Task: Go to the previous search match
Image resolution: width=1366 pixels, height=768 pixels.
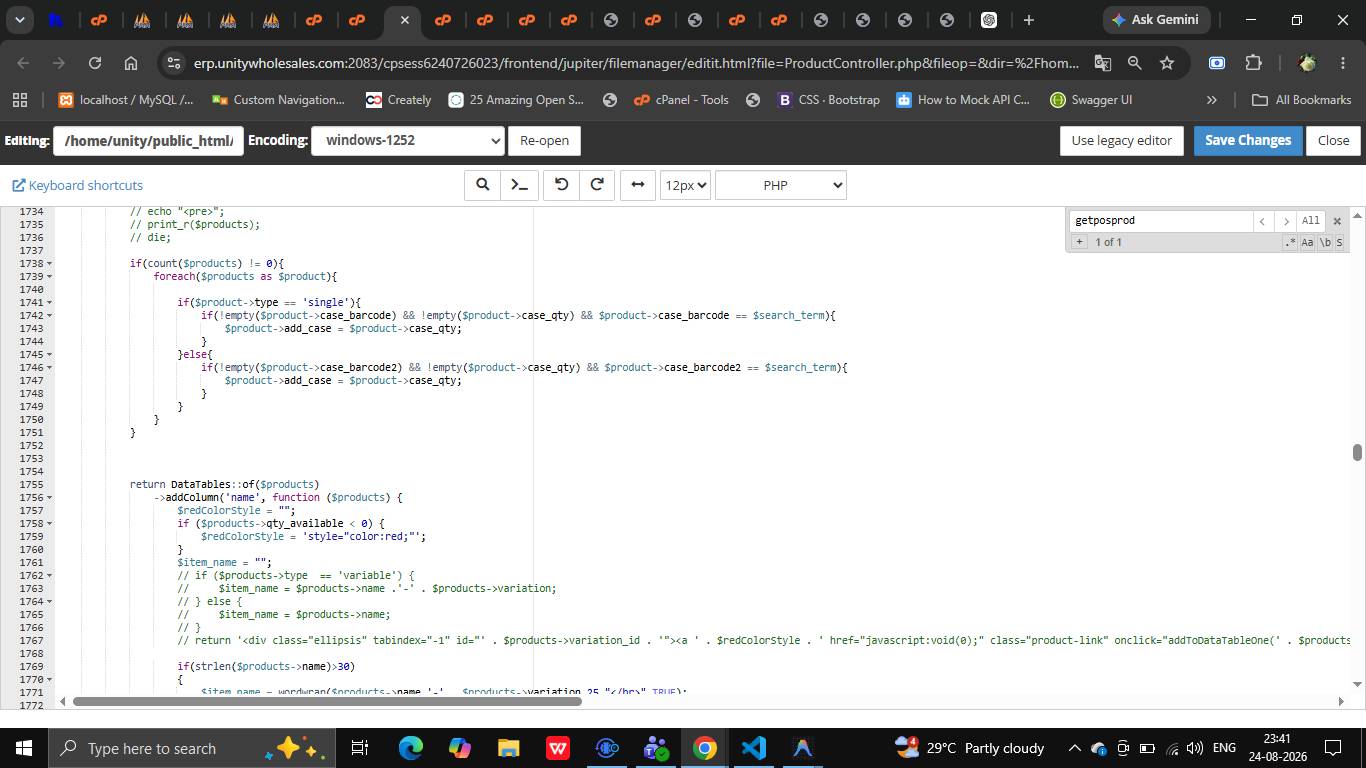Action: click(1262, 221)
